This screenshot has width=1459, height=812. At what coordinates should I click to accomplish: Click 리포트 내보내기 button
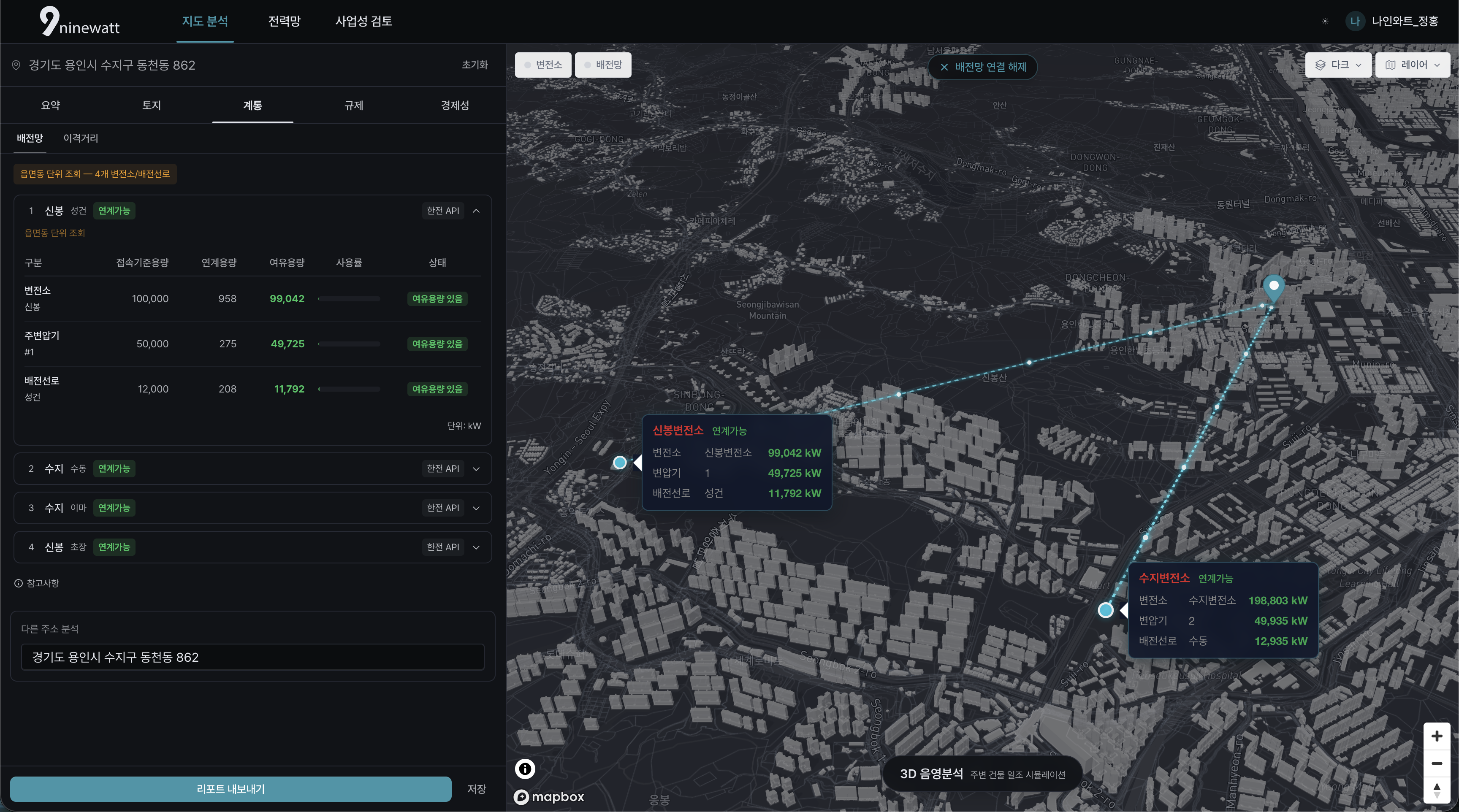231,789
